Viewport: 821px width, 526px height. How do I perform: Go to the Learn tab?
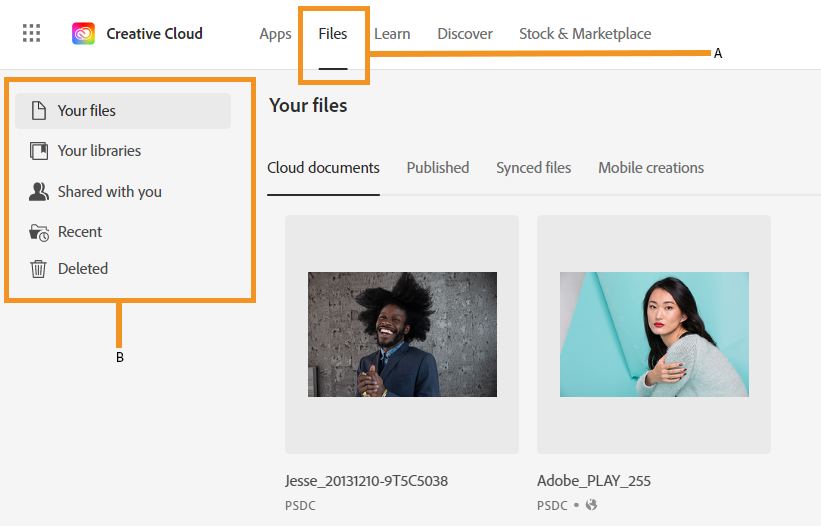coord(392,34)
